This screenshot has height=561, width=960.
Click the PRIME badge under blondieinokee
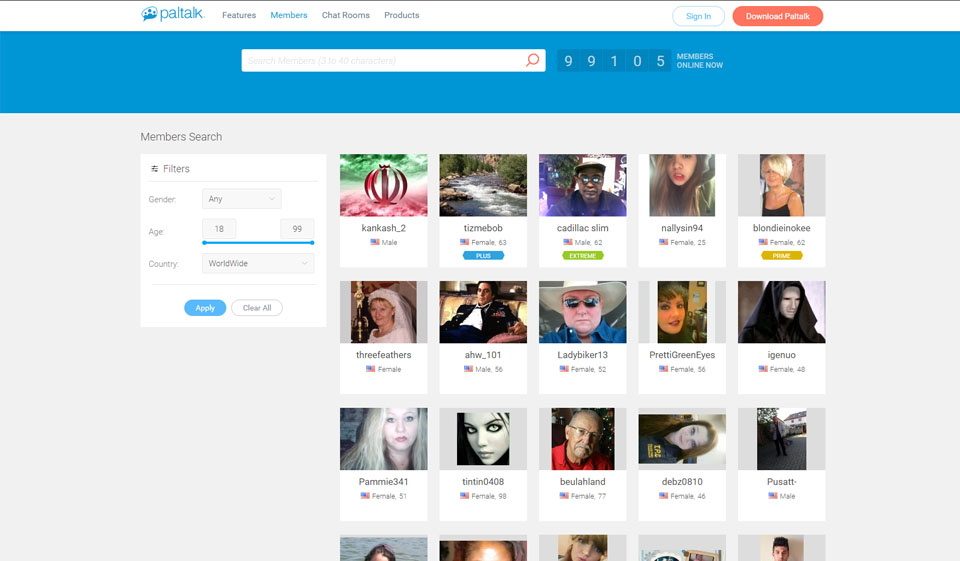781,255
